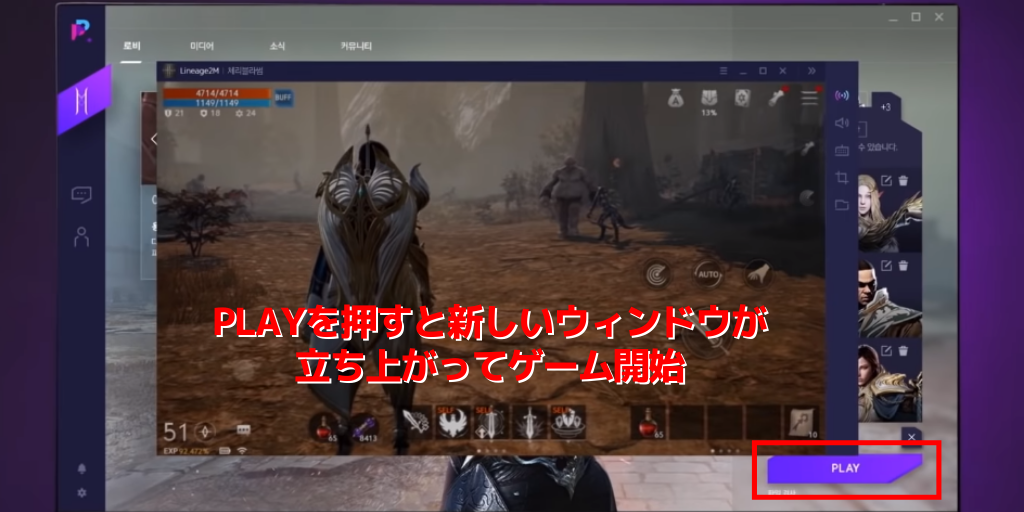Switch to the 소식 tab
1024x512 pixels.
[x=277, y=46]
